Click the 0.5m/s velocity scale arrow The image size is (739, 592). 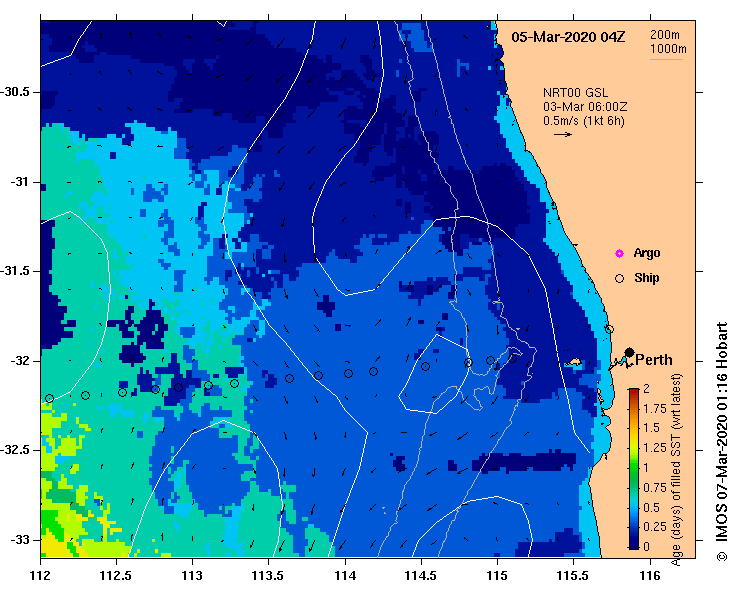tap(563, 134)
